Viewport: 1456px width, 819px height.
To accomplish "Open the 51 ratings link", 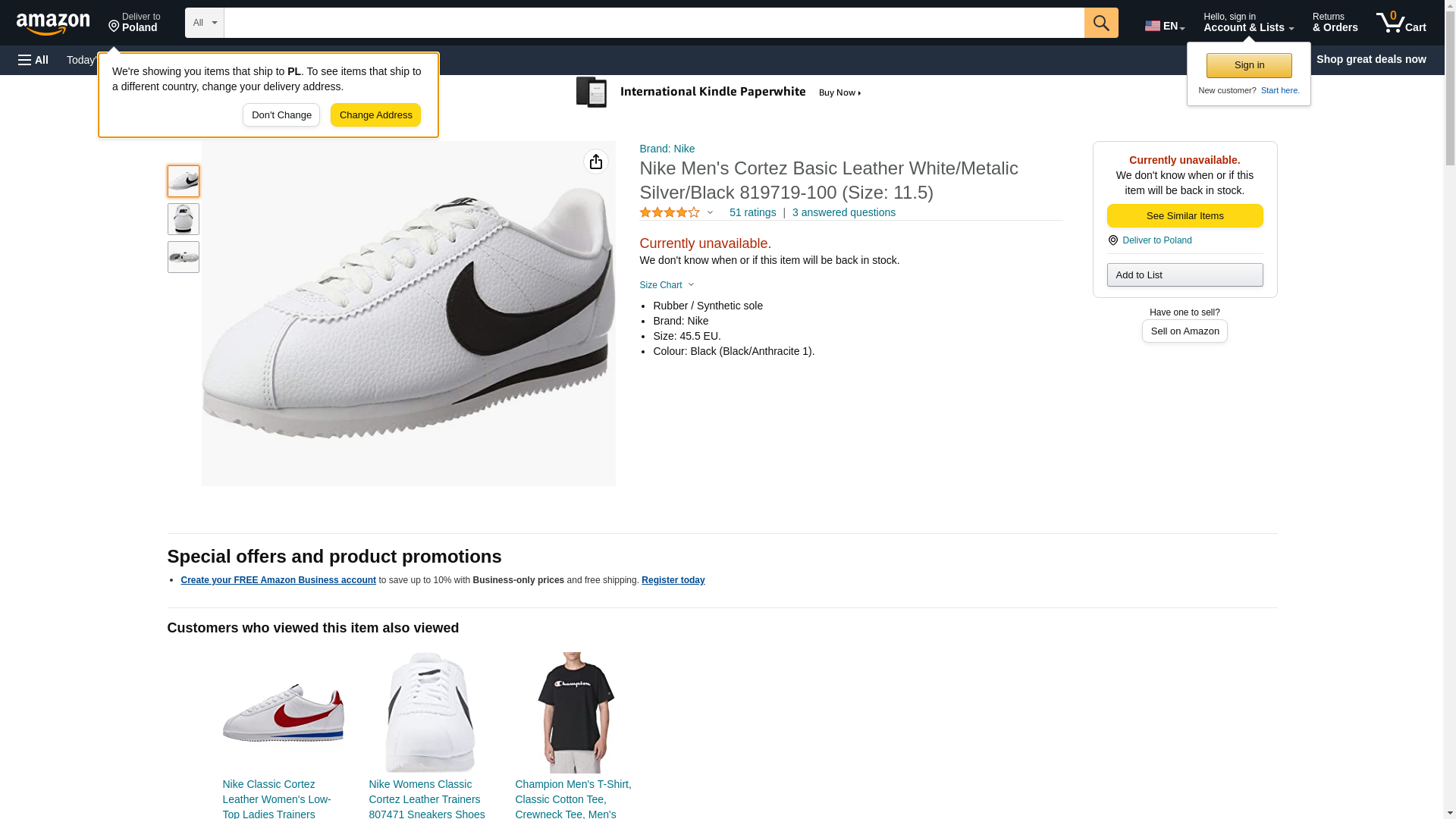I will pyautogui.click(x=752, y=213).
